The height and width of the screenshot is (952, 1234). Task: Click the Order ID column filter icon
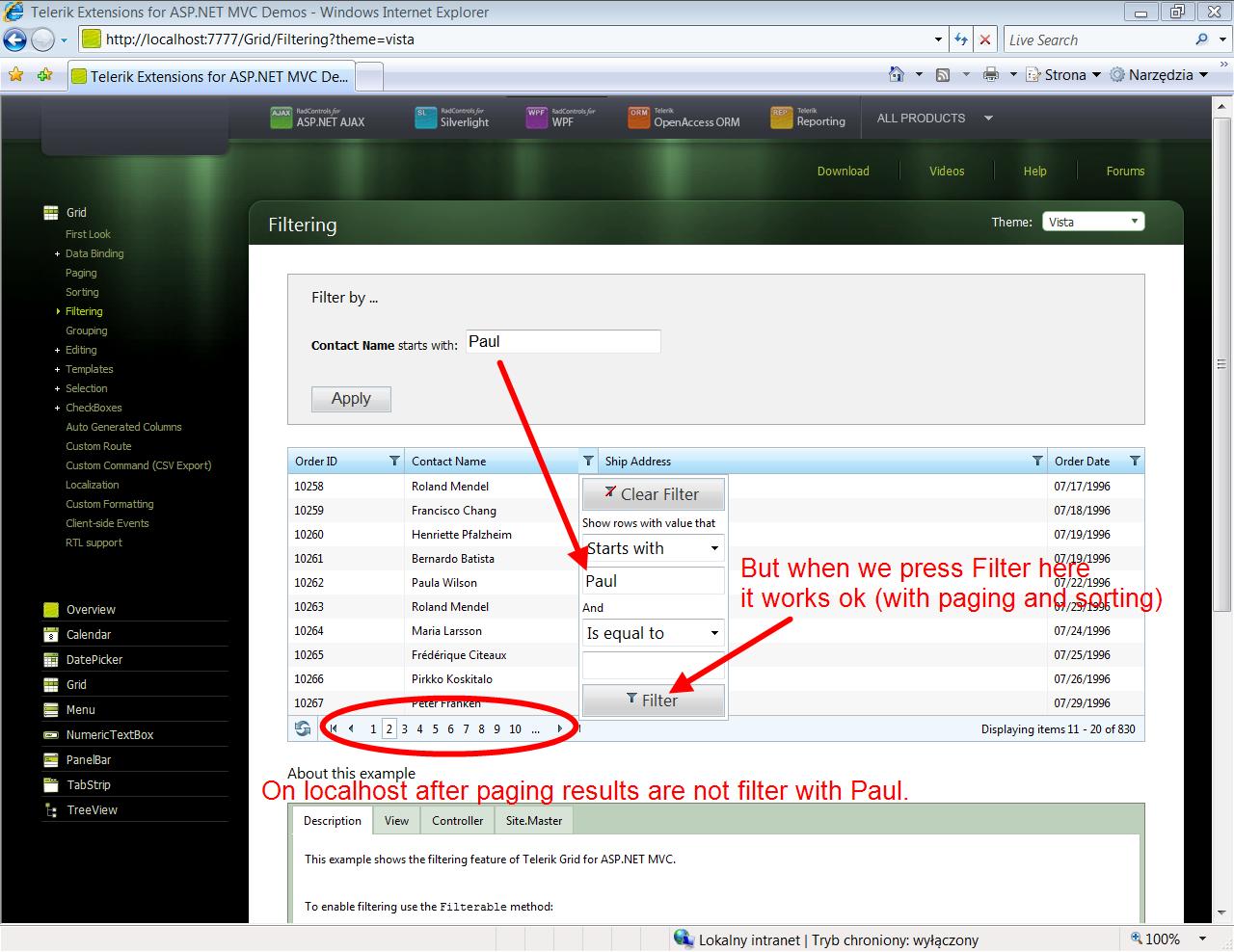tap(394, 461)
